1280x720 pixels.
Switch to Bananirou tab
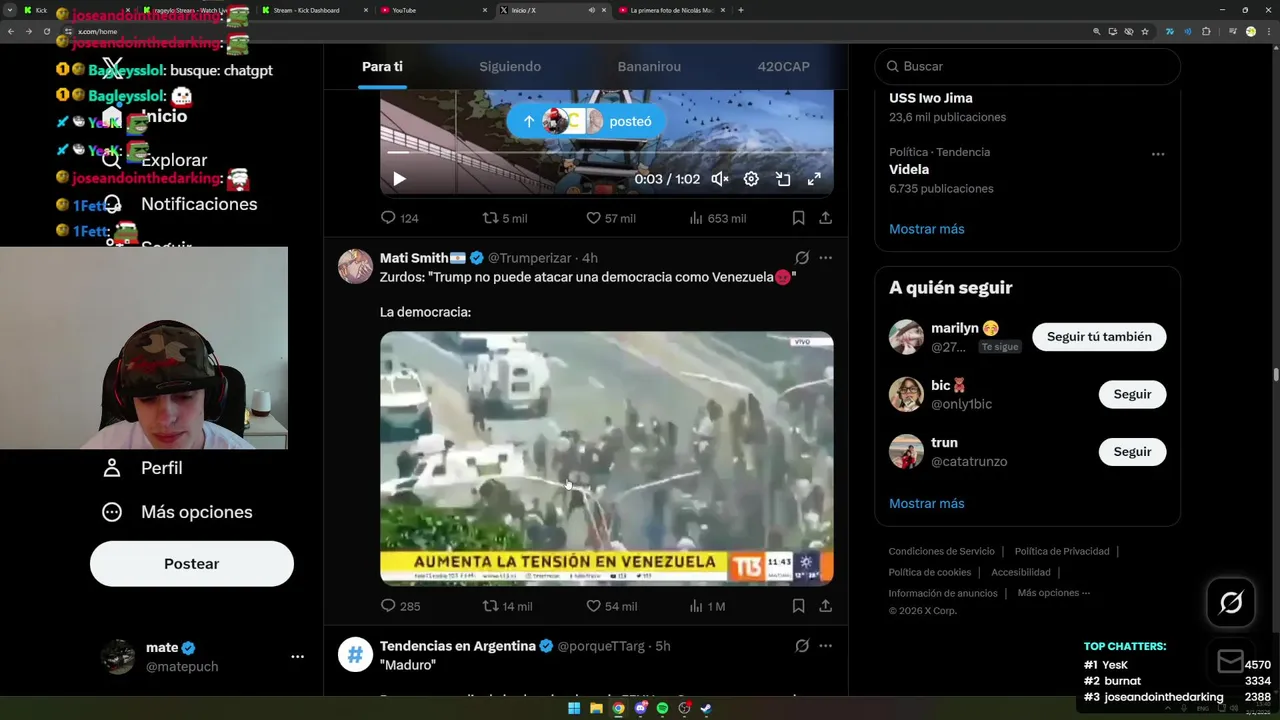(649, 67)
